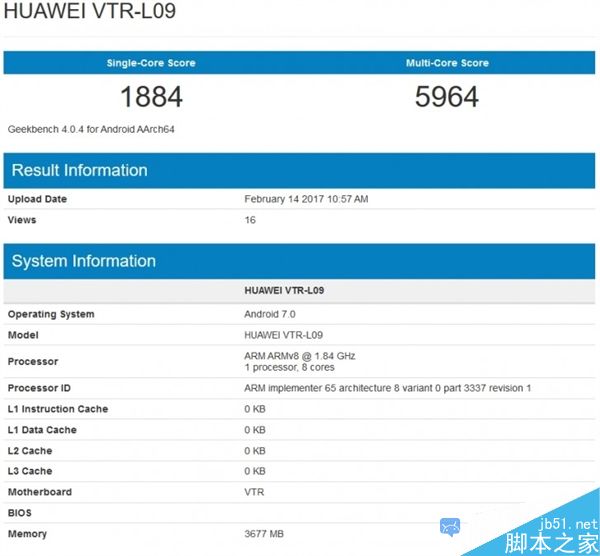This screenshot has width=600, height=556.
Task: Click the Motherboard label
Action: (x=40, y=492)
